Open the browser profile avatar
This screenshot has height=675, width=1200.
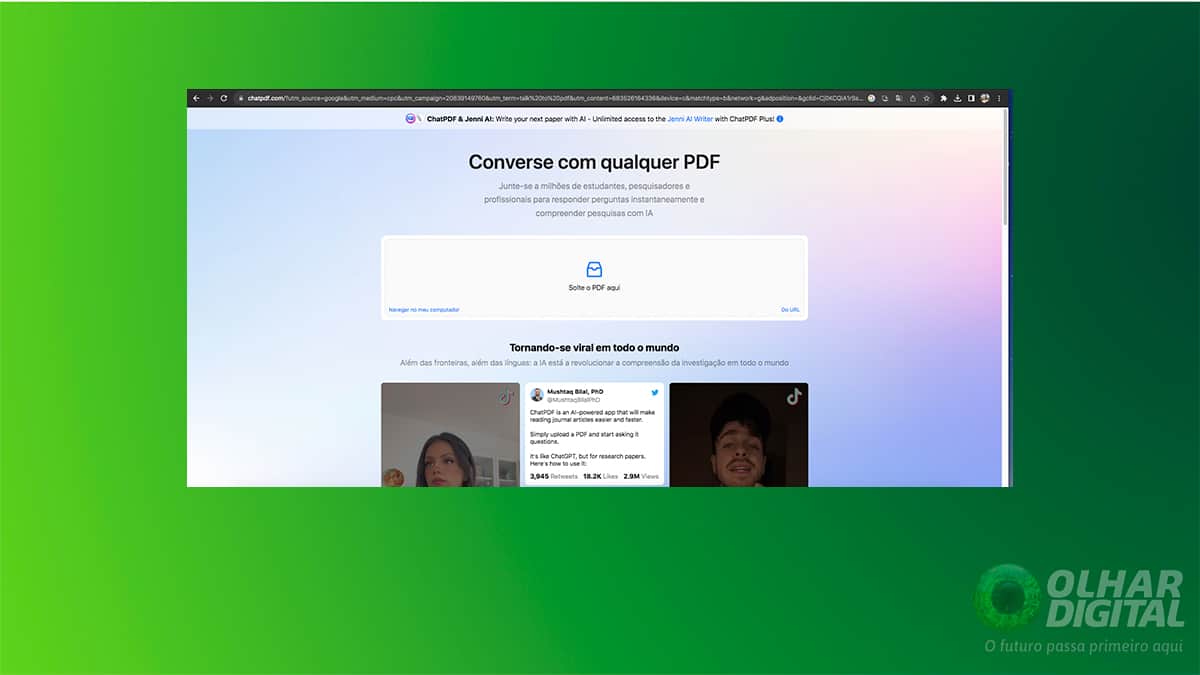click(x=984, y=98)
